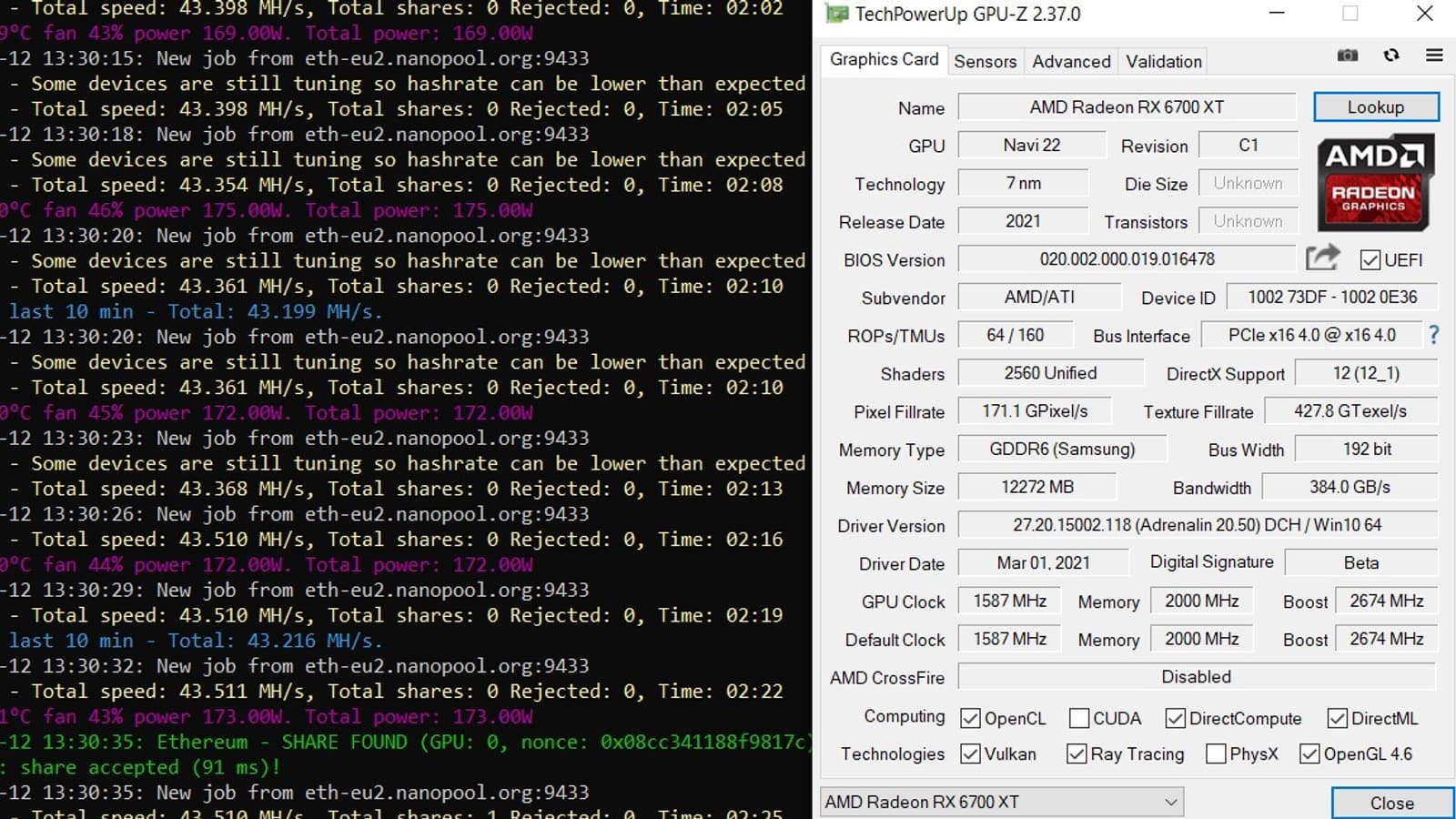The height and width of the screenshot is (819, 1456).
Task: Click 'last 10 min - Total: 43.216 MH/s.' line
Action: tap(195, 641)
